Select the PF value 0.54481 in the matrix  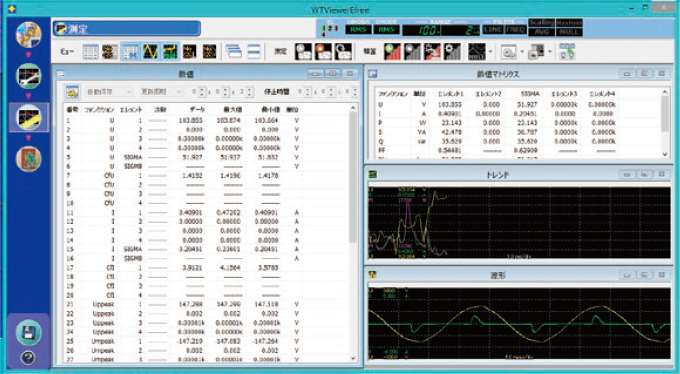point(450,150)
